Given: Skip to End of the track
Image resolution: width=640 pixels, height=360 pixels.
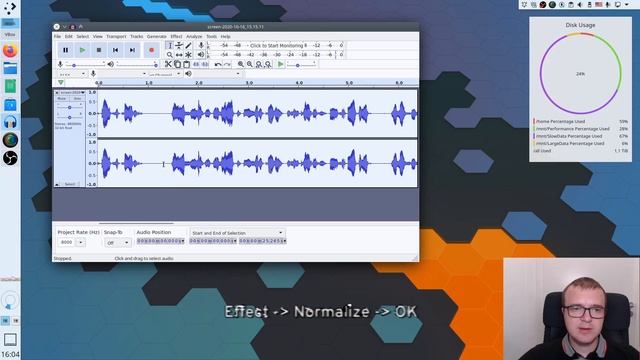Looking at the screenshot, I should pos(132,50).
